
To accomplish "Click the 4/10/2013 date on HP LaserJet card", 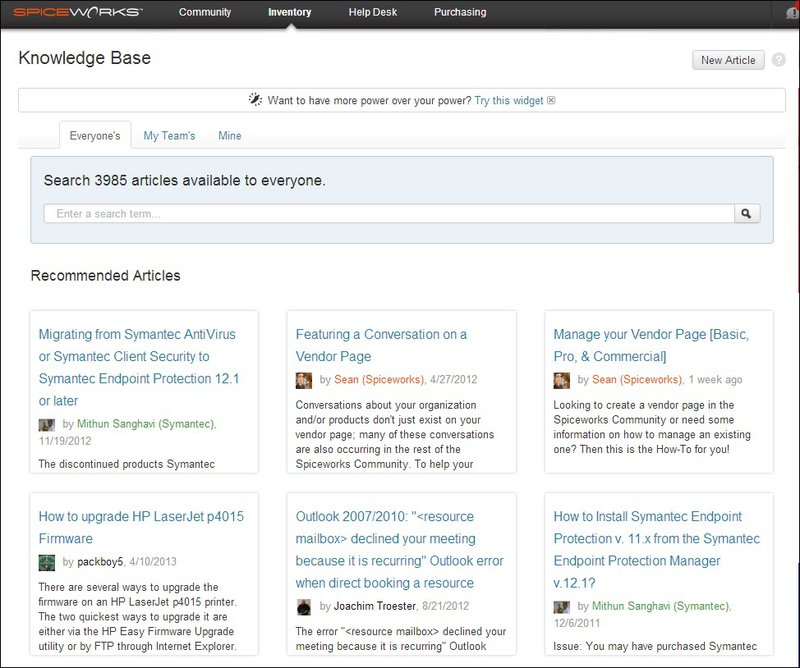I will pyautogui.click(x=153, y=562).
